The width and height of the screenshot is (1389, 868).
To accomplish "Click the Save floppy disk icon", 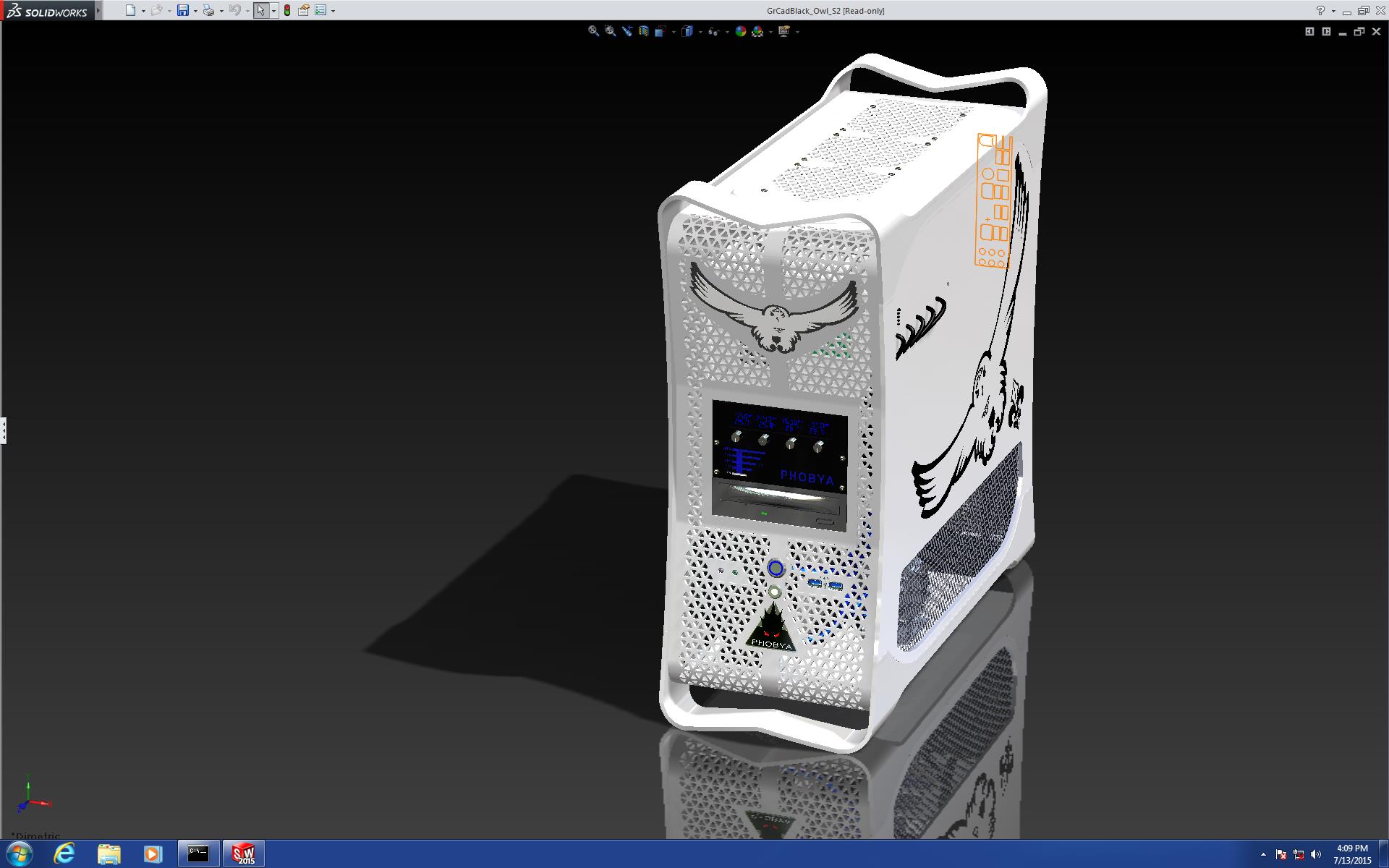I will pos(183,10).
